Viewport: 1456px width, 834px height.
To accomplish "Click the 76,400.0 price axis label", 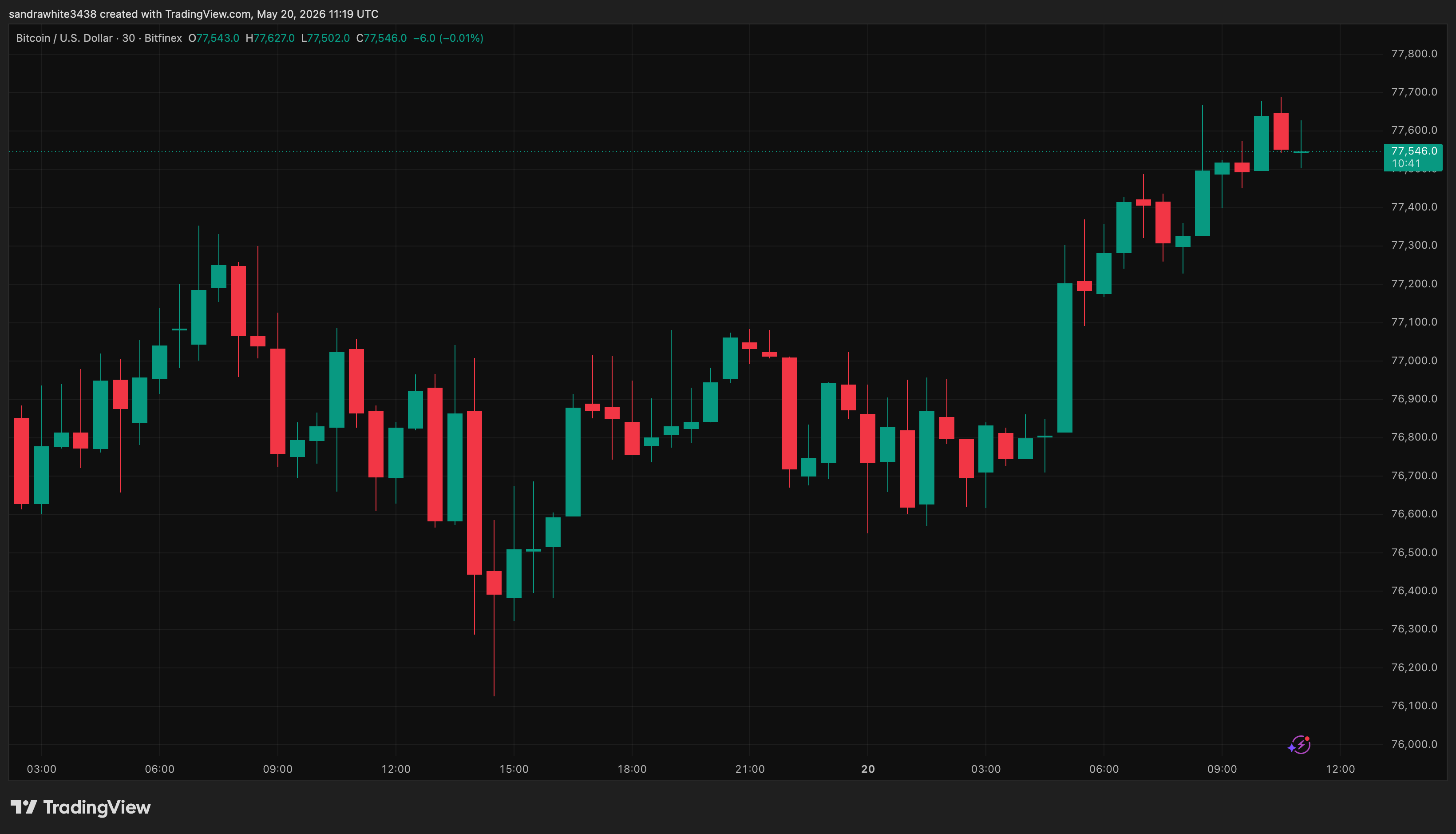I will point(1414,591).
